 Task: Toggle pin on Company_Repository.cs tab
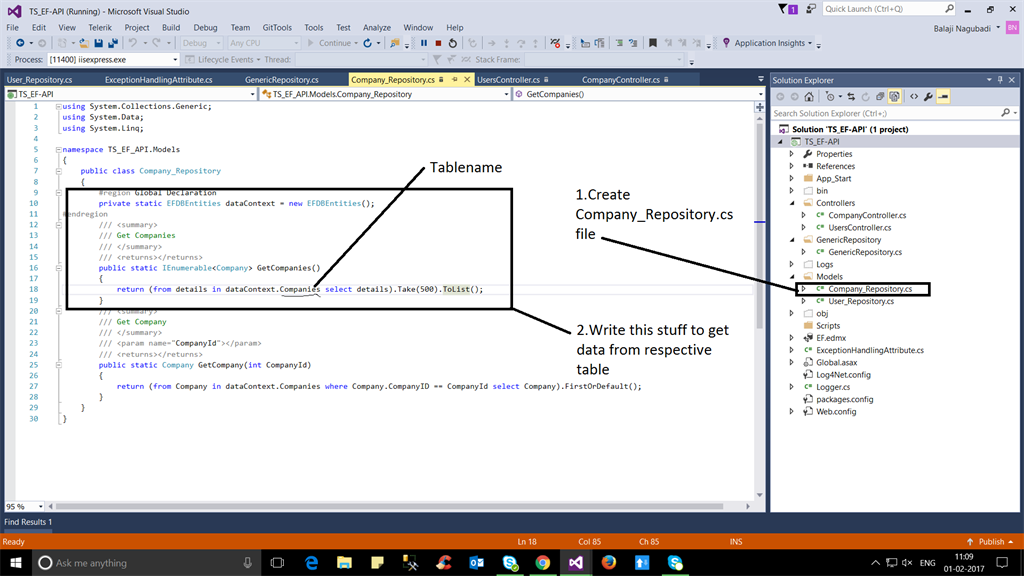click(x=455, y=79)
